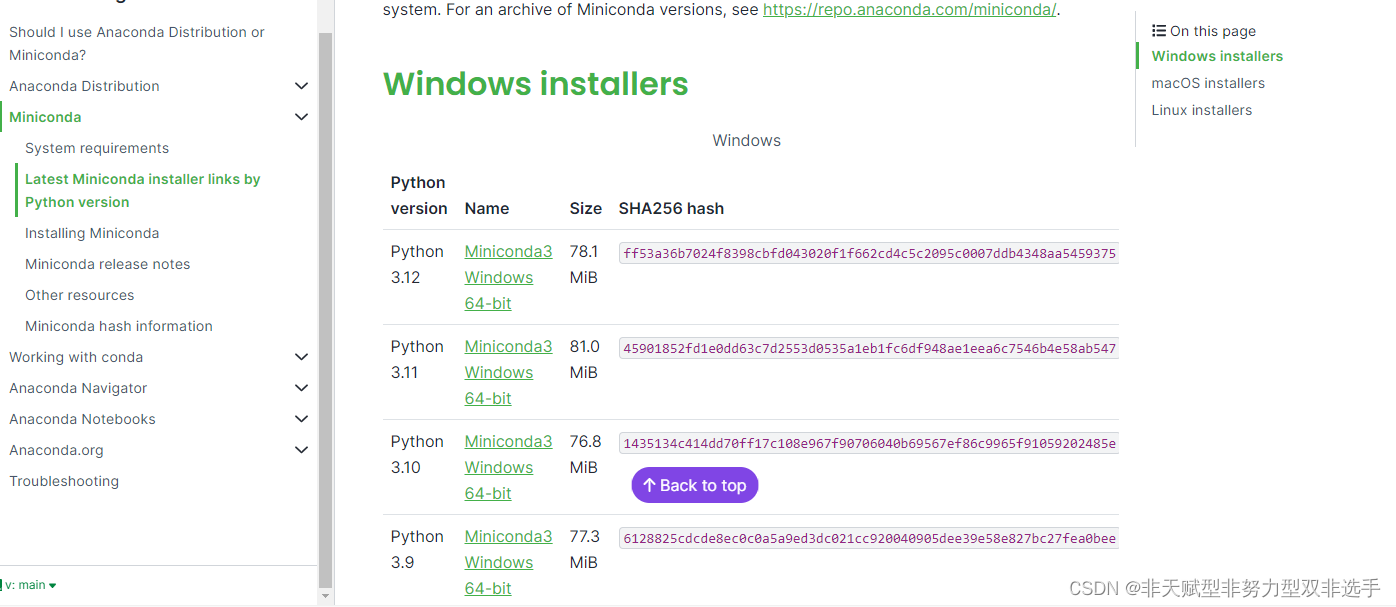Click the Windows table caption

pos(747,140)
